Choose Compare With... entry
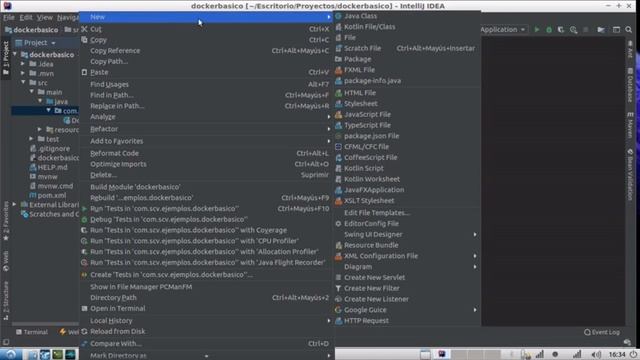 coord(205,344)
